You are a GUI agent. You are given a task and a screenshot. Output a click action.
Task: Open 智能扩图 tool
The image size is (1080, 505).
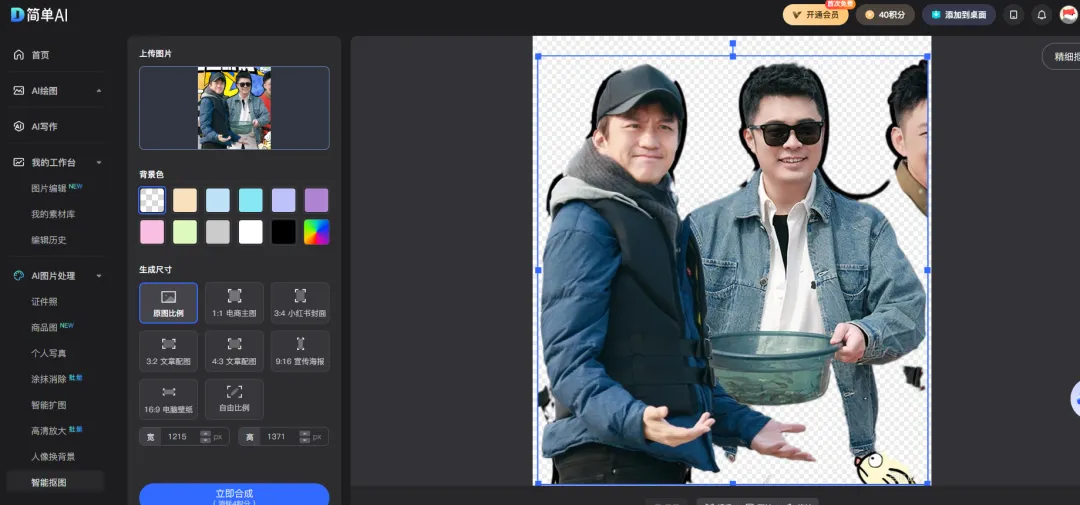pos(49,405)
